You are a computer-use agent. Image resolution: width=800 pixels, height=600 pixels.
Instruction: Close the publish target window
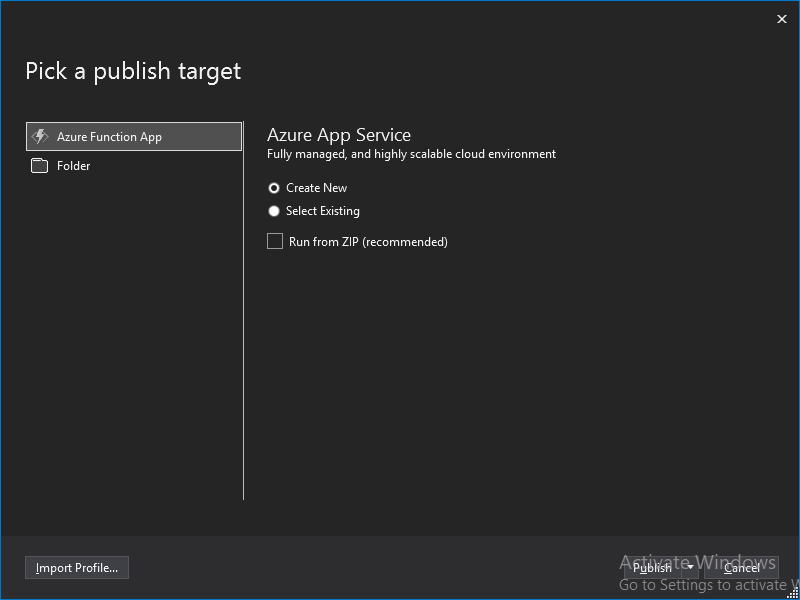point(782,19)
